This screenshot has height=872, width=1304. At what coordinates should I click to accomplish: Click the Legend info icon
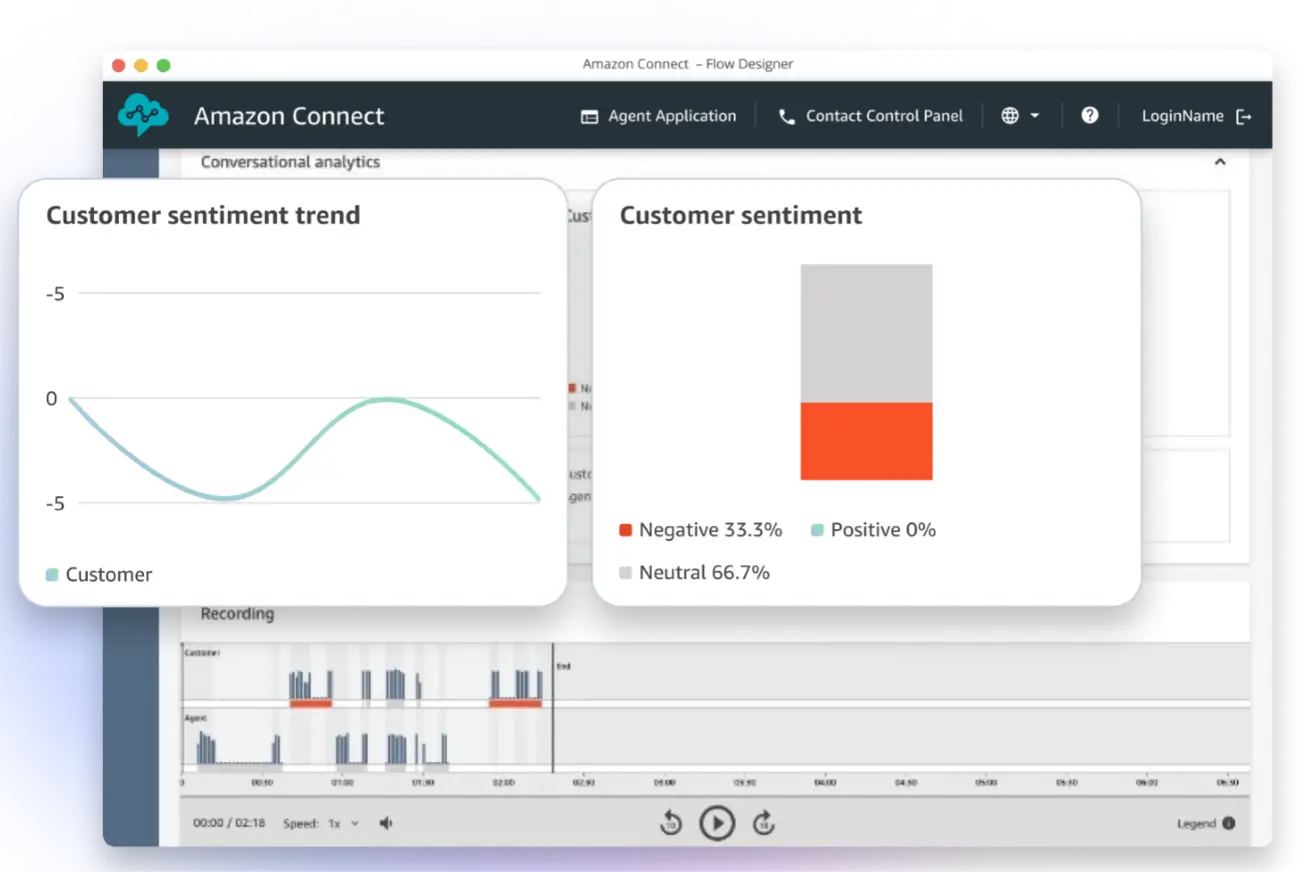[1228, 823]
